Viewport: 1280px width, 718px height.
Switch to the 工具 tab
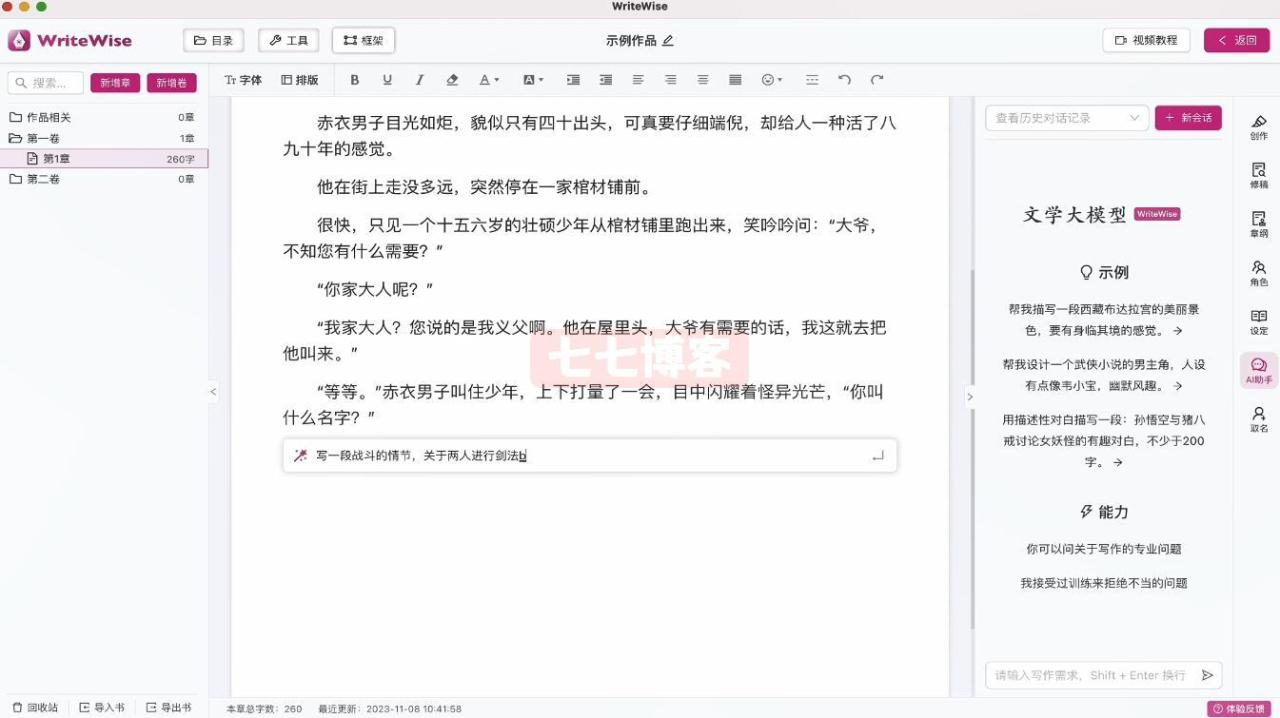tap(288, 40)
